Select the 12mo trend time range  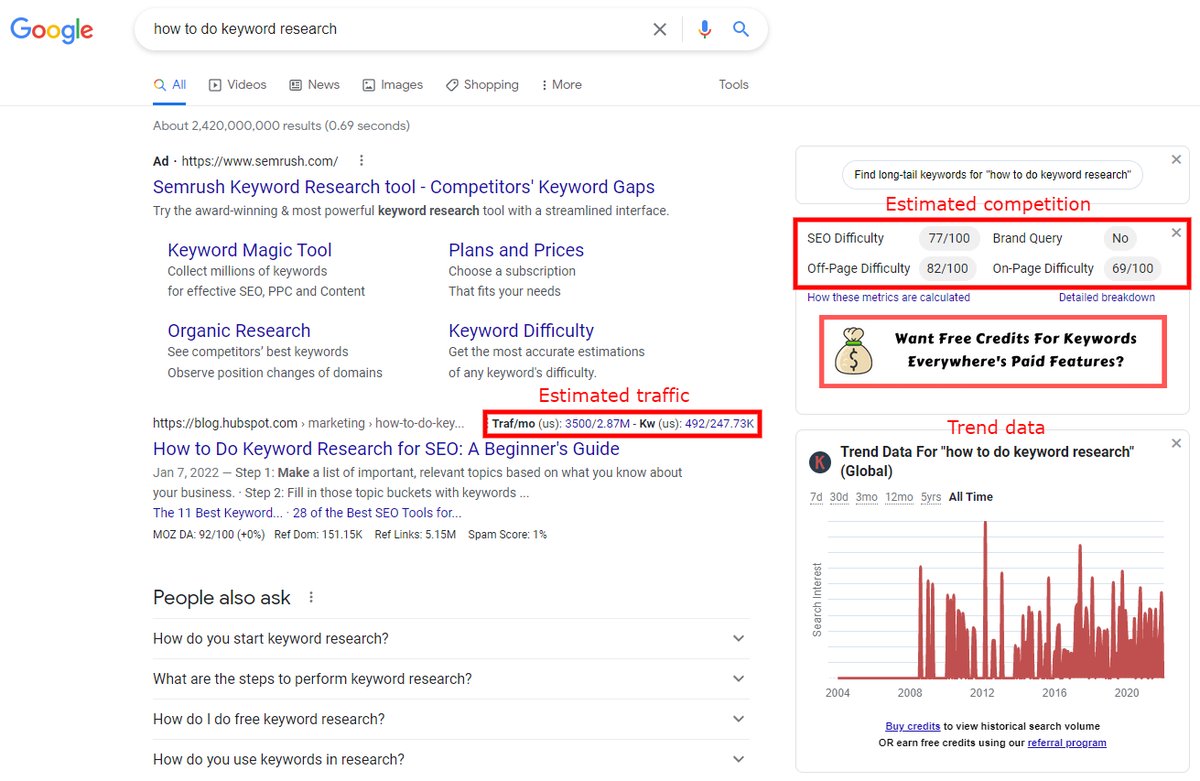coord(899,497)
